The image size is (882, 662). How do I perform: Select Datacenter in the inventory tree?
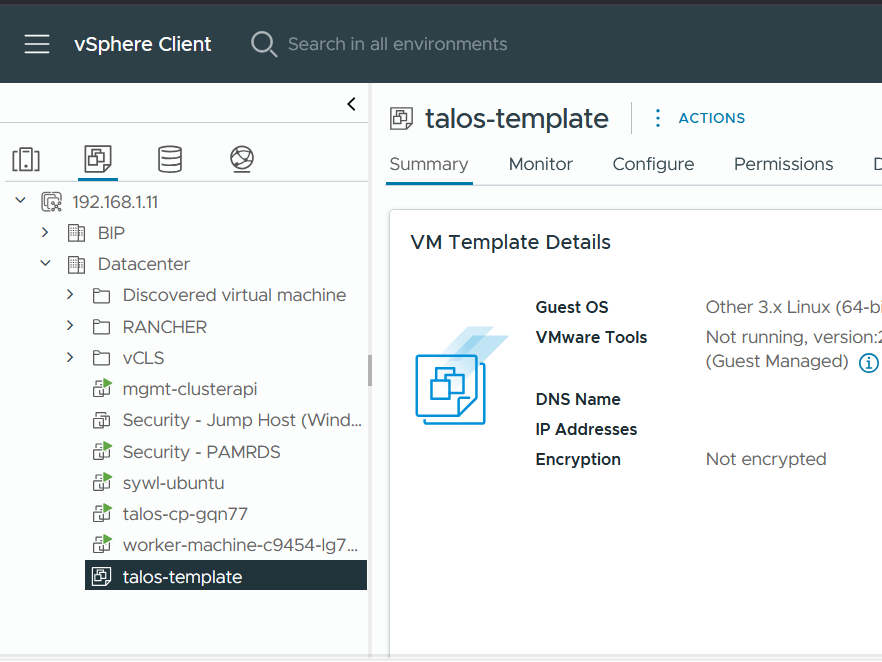point(144,264)
